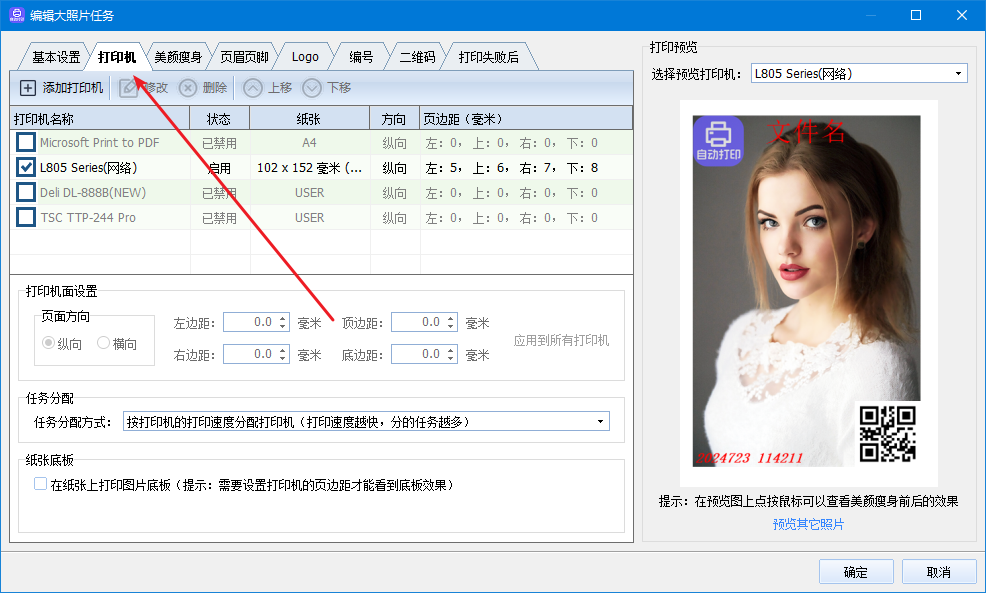Click the QR code on the preview photo
This screenshot has height=593, width=986.
(888, 433)
